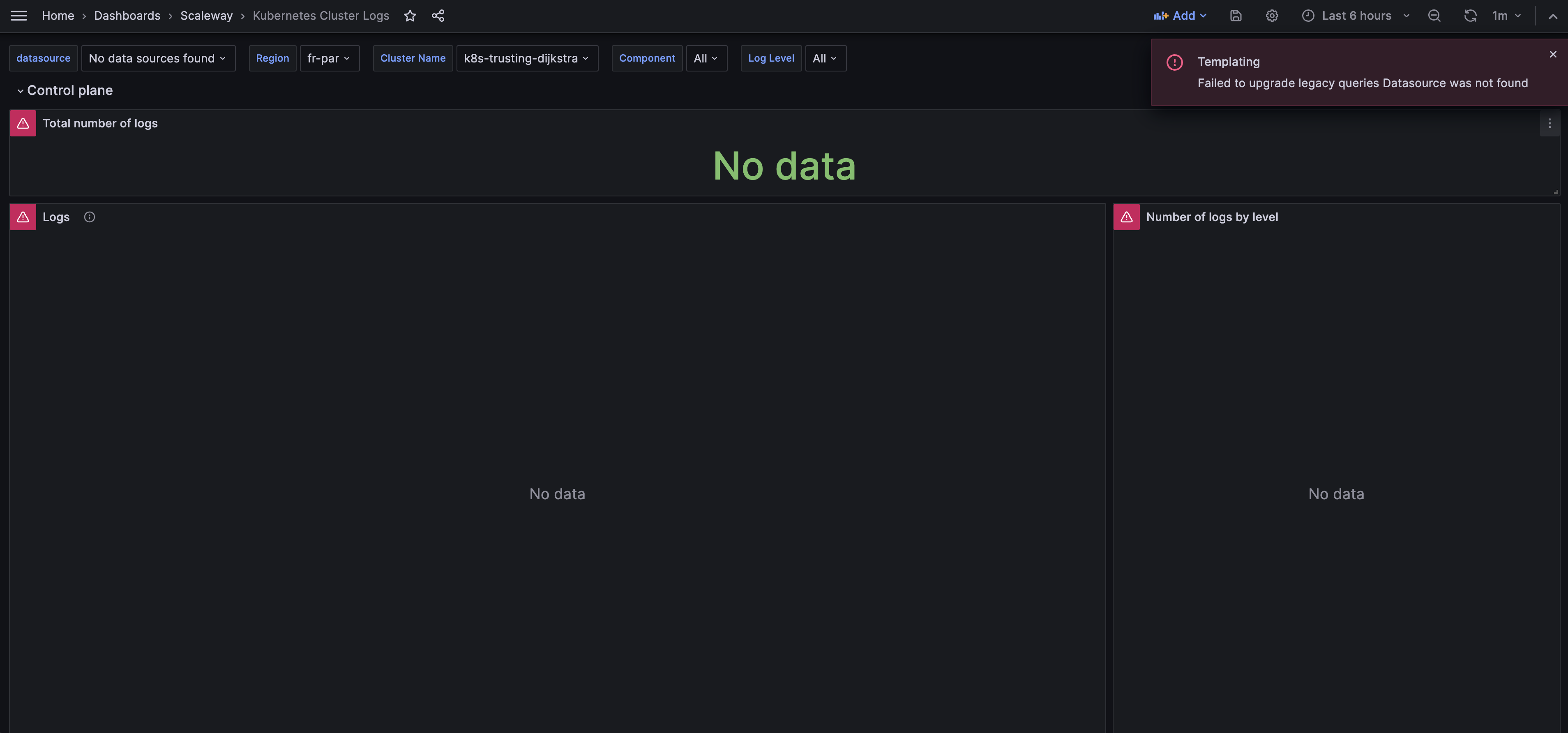Screen dimensions: 1568x733
Task: Change Region from fr-par
Action: (329, 58)
